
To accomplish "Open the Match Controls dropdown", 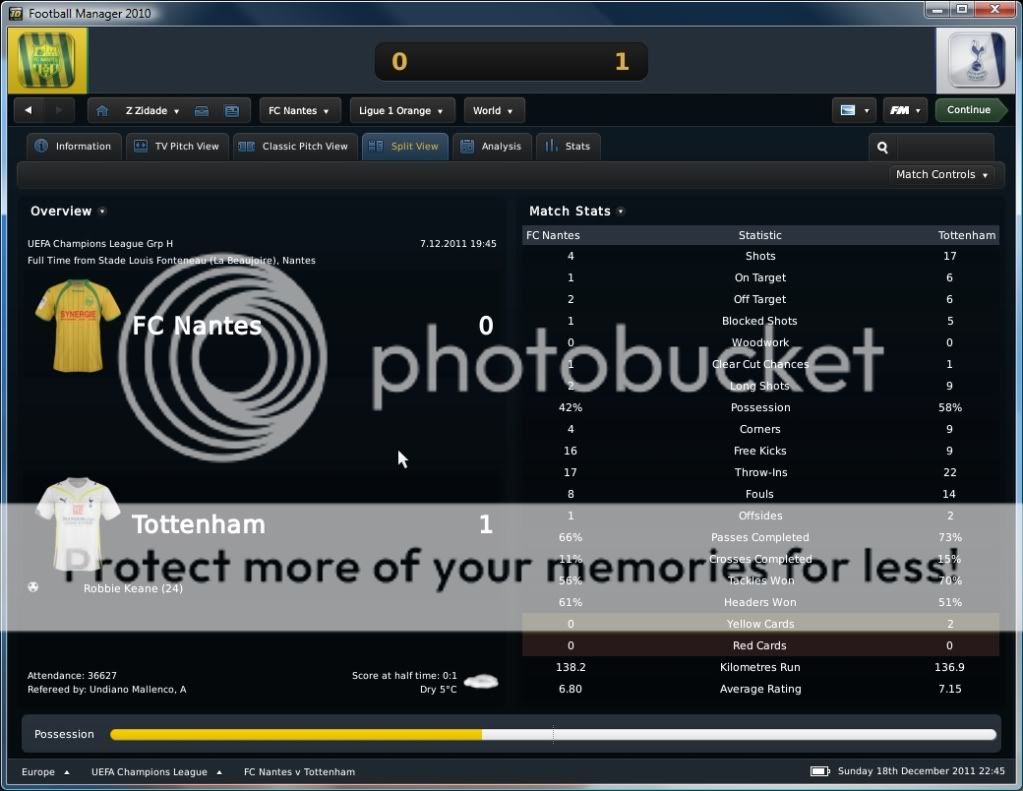I will [x=942, y=175].
